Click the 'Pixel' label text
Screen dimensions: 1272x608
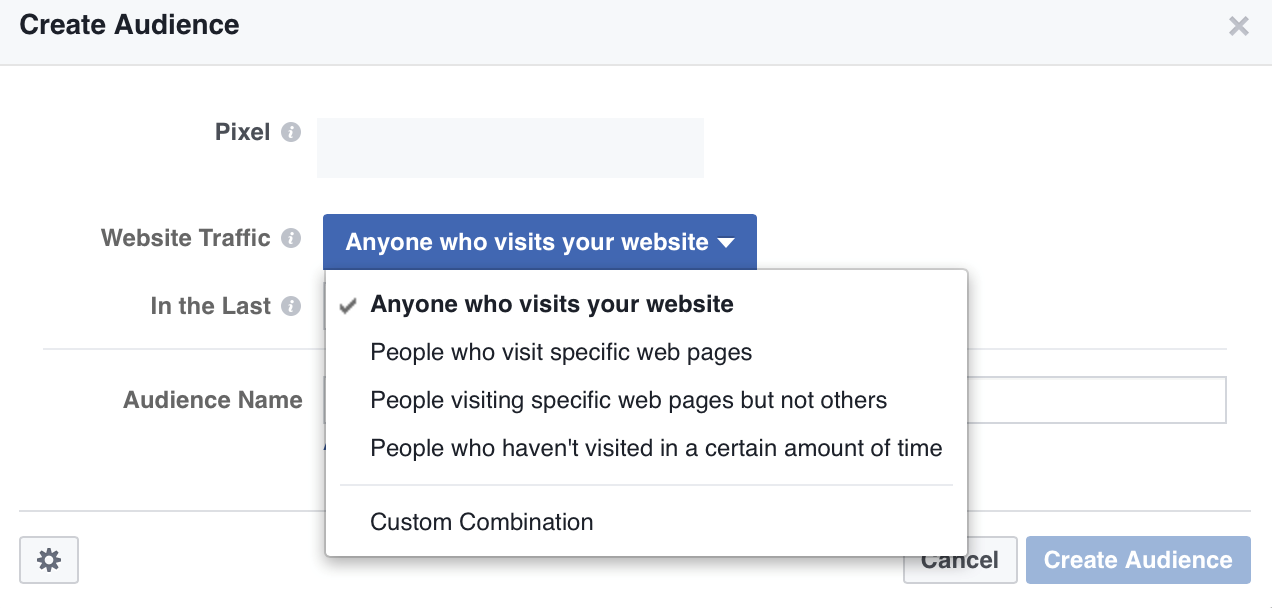coord(242,132)
